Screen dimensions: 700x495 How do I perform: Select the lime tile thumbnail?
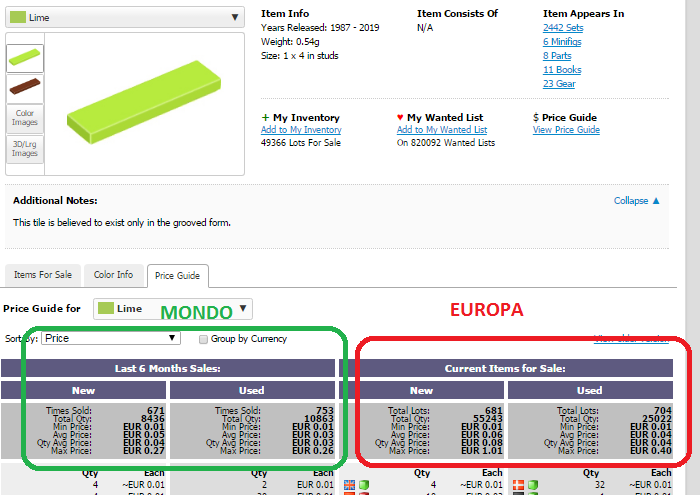coord(25,58)
